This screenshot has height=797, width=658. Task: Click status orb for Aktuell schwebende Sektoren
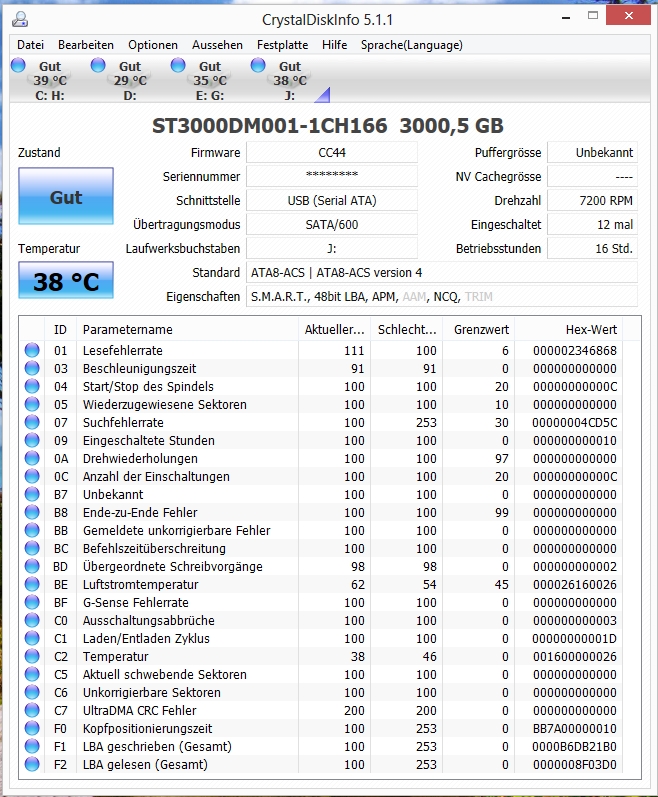click(32, 675)
